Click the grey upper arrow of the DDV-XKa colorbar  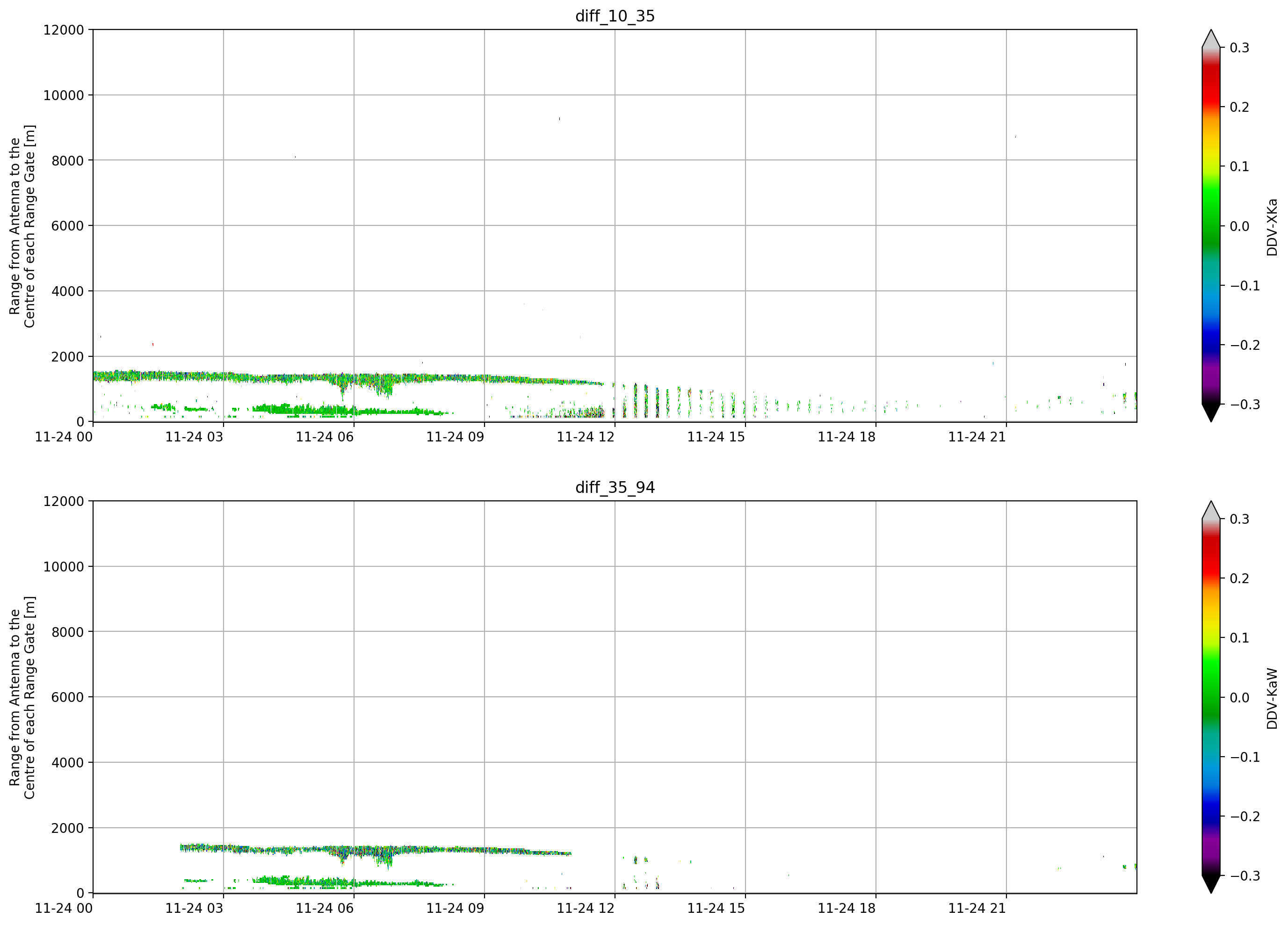(1211, 39)
